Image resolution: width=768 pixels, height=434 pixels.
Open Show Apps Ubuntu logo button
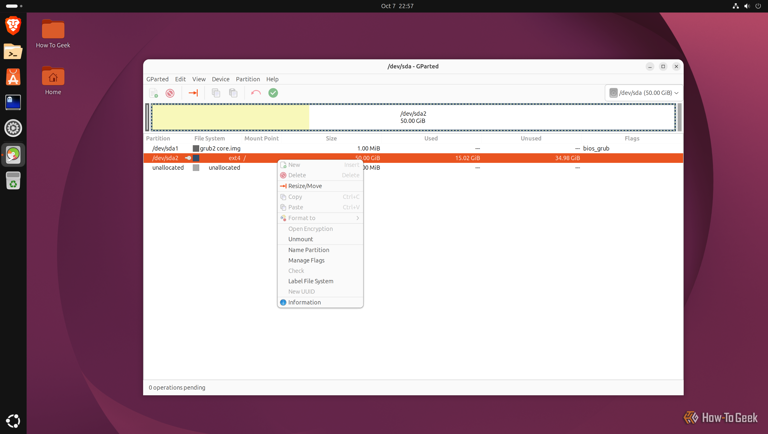point(13,421)
